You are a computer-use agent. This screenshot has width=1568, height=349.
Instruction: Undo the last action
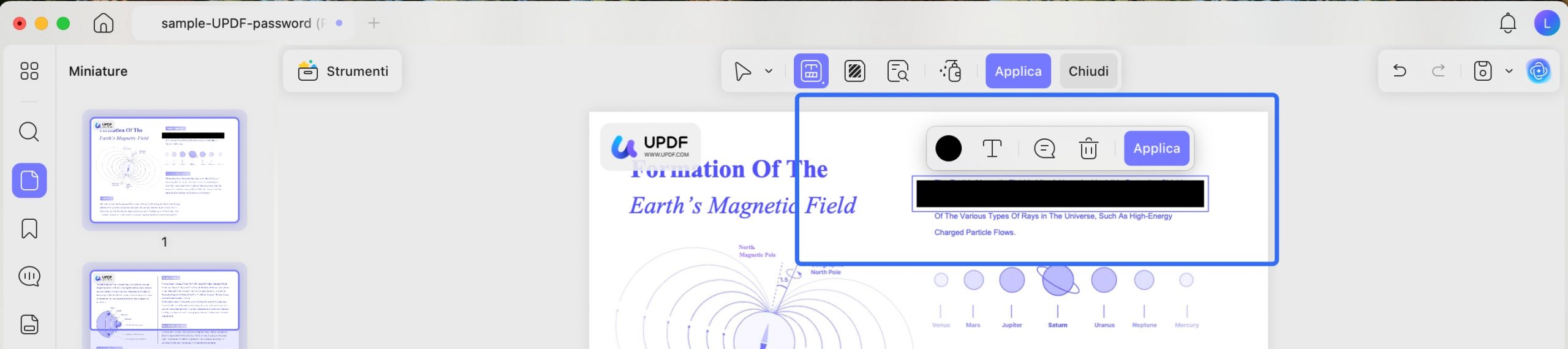(1400, 71)
